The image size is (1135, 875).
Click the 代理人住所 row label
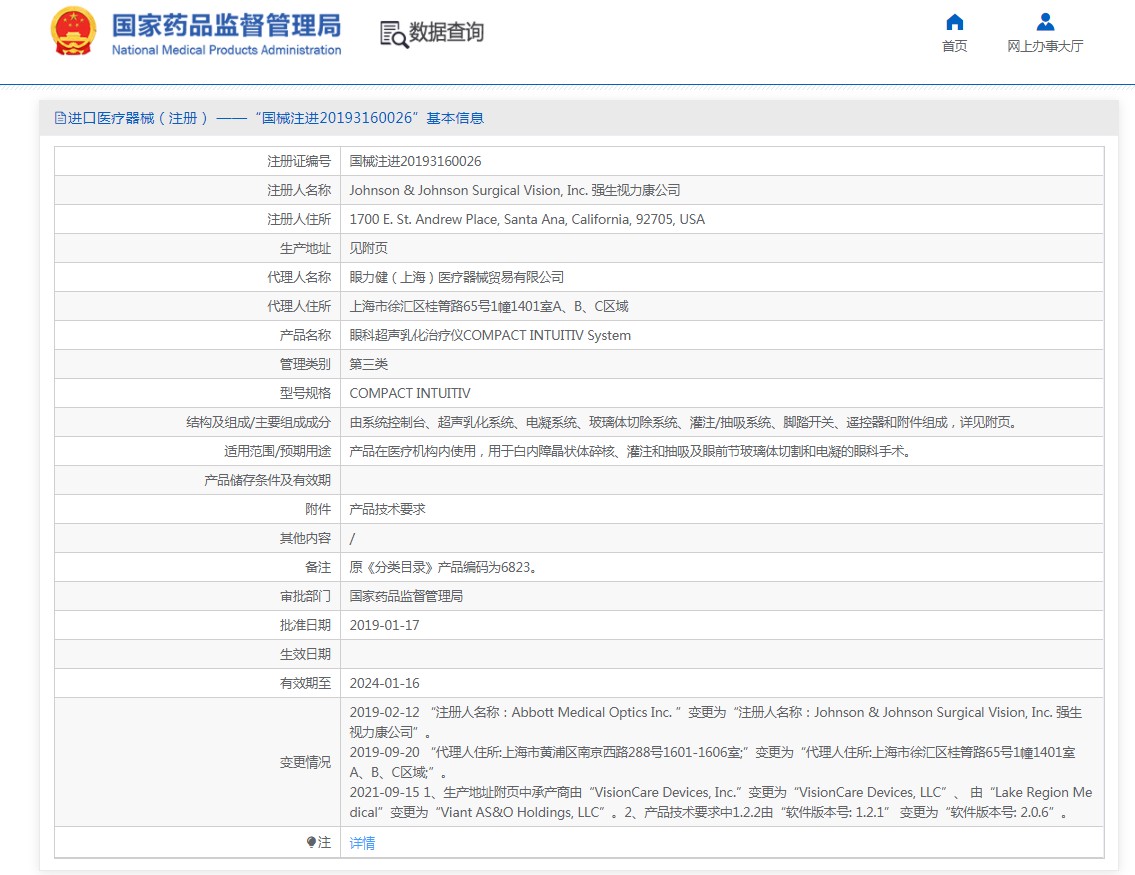tap(299, 306)
